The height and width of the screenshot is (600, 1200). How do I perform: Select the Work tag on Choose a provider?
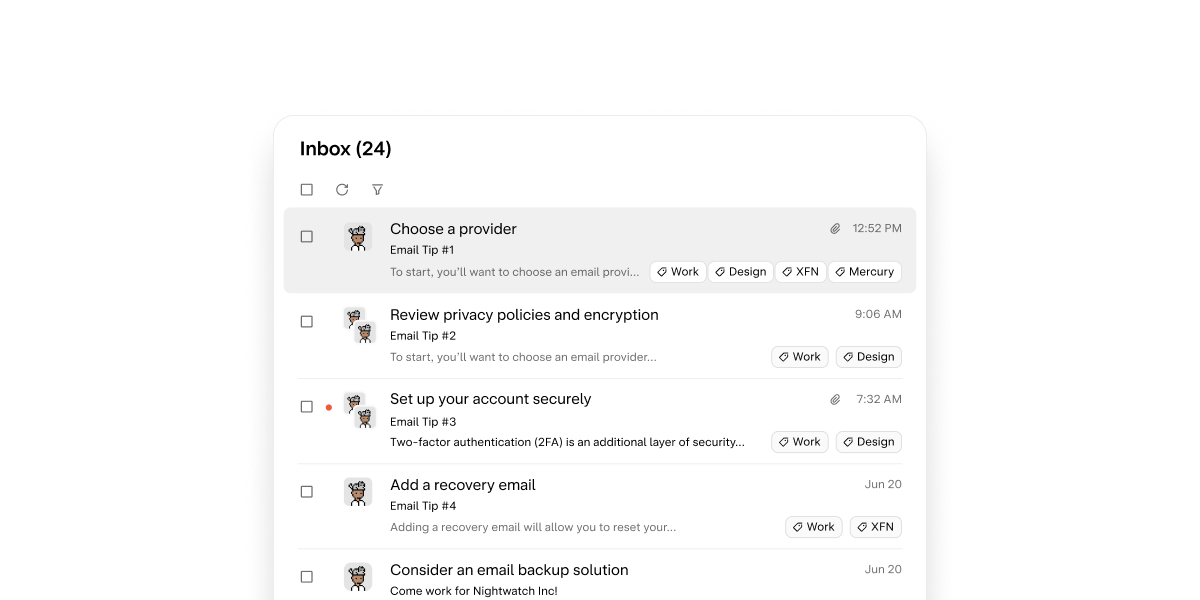tap(678, 271)
